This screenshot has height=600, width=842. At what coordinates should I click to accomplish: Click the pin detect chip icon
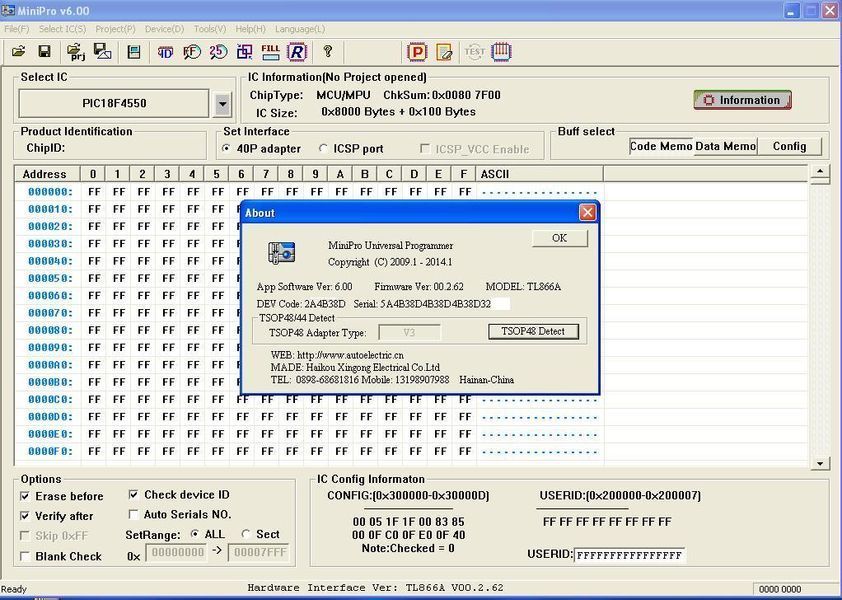pos(244,52)
